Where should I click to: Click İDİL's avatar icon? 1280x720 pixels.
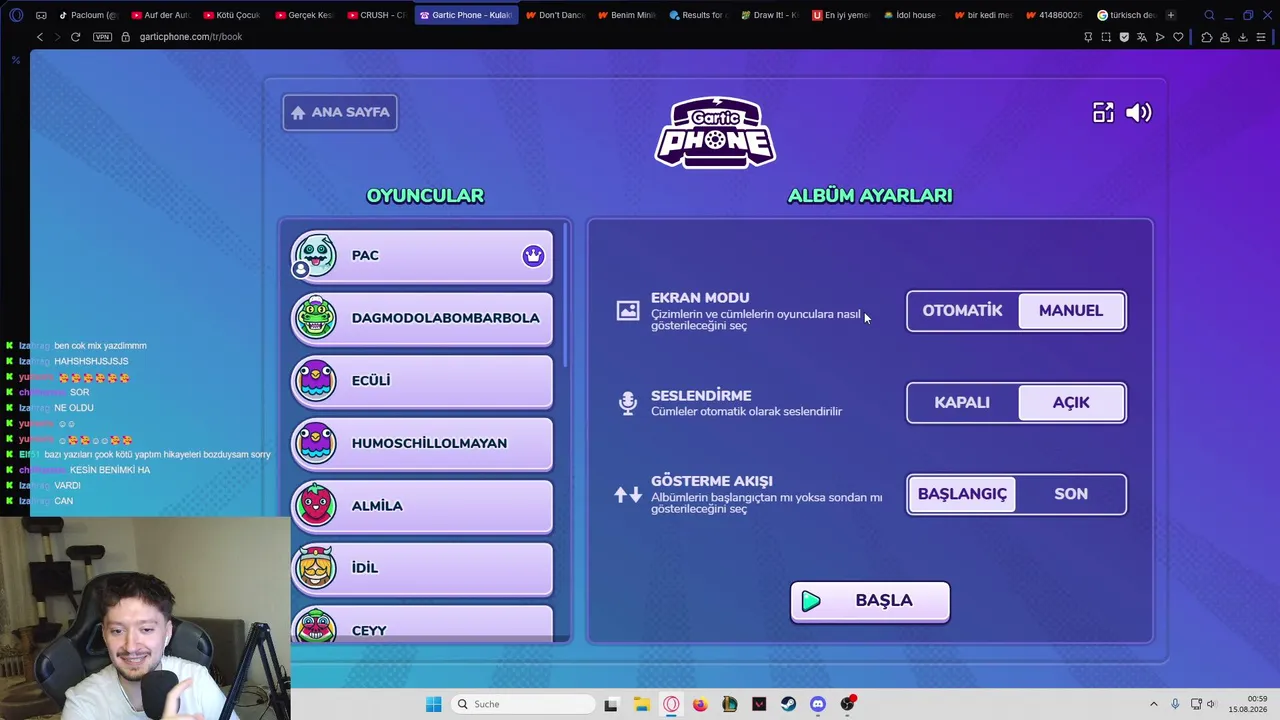coord(316,568)
